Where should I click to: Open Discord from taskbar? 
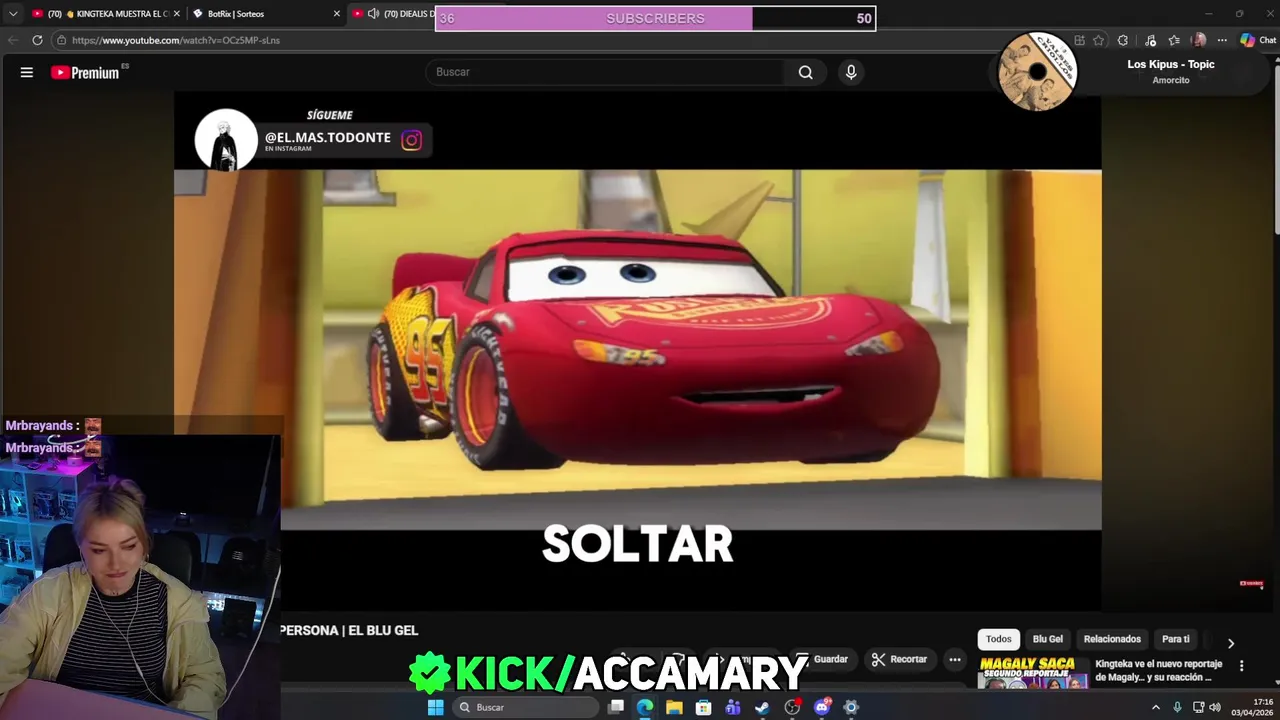click(822, 707)
